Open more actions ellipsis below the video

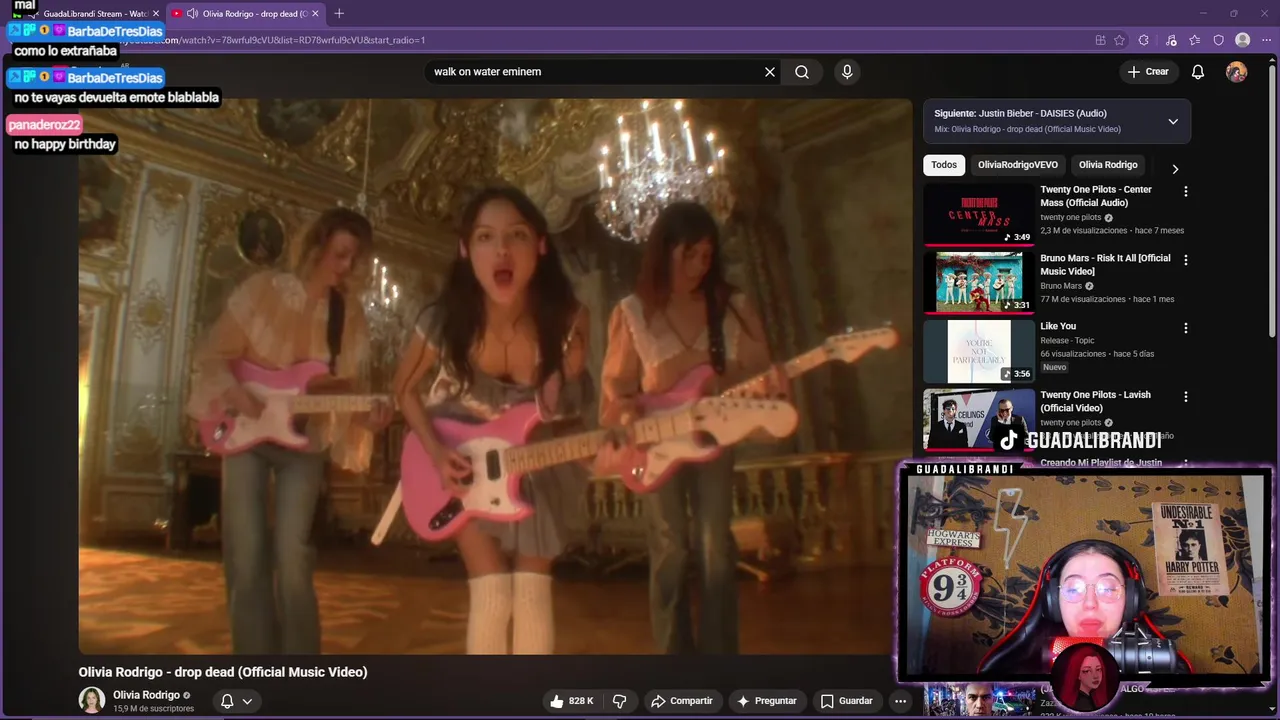point(900,701)
